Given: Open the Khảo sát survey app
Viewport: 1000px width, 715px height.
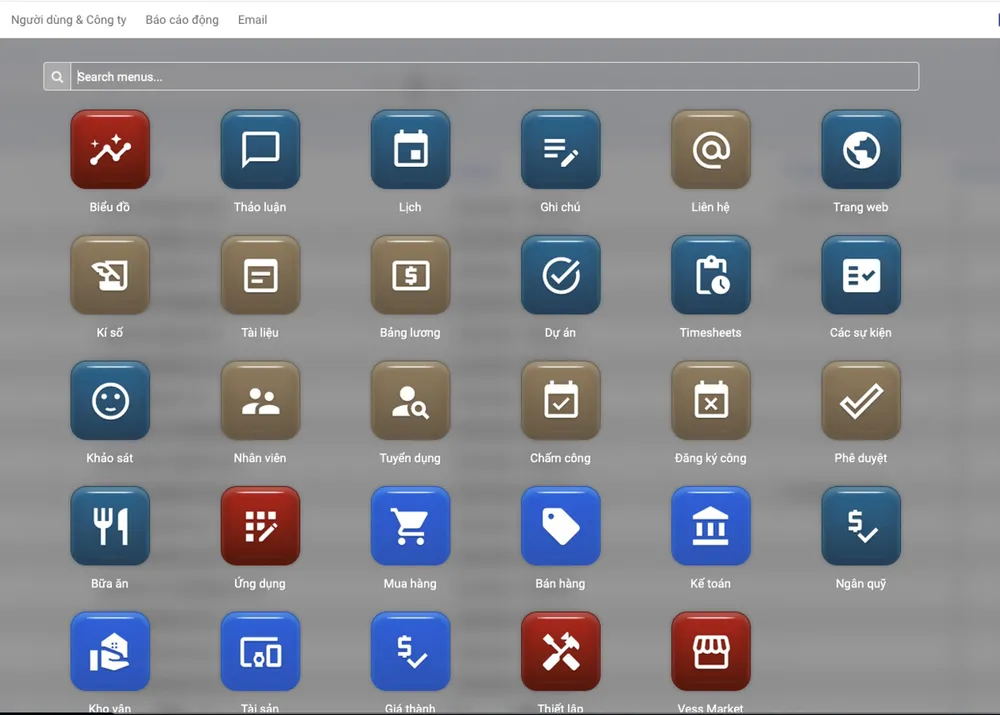Looking at the screenshot, I should (x=110, y=401).
